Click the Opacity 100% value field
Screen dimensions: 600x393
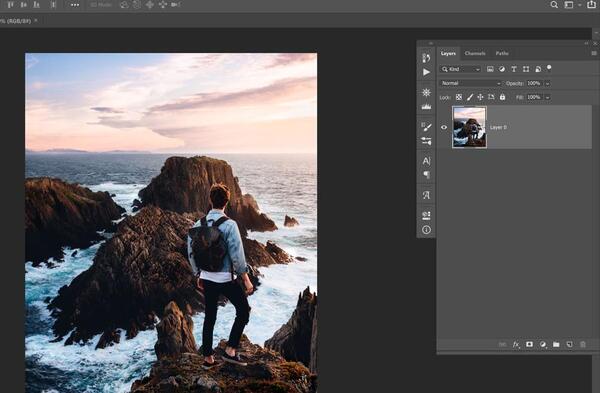[534, 83]
